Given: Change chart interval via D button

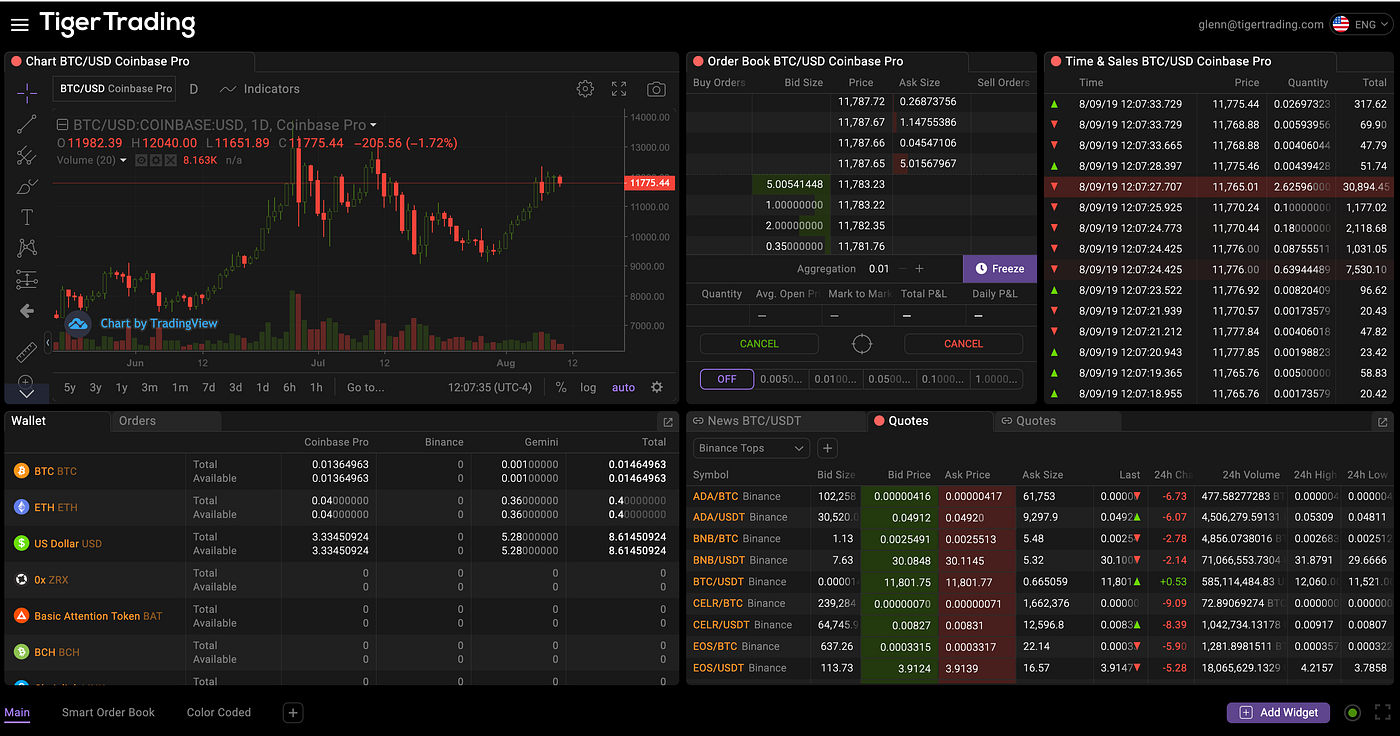Looking at the screenshot, I should point(194,89).
